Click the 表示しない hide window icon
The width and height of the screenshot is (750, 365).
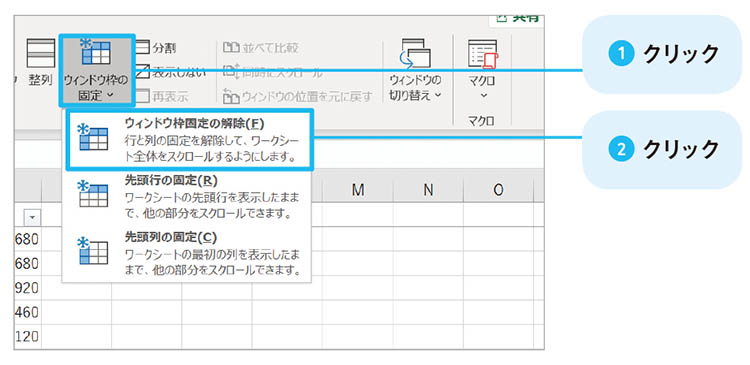coord(143,72)
